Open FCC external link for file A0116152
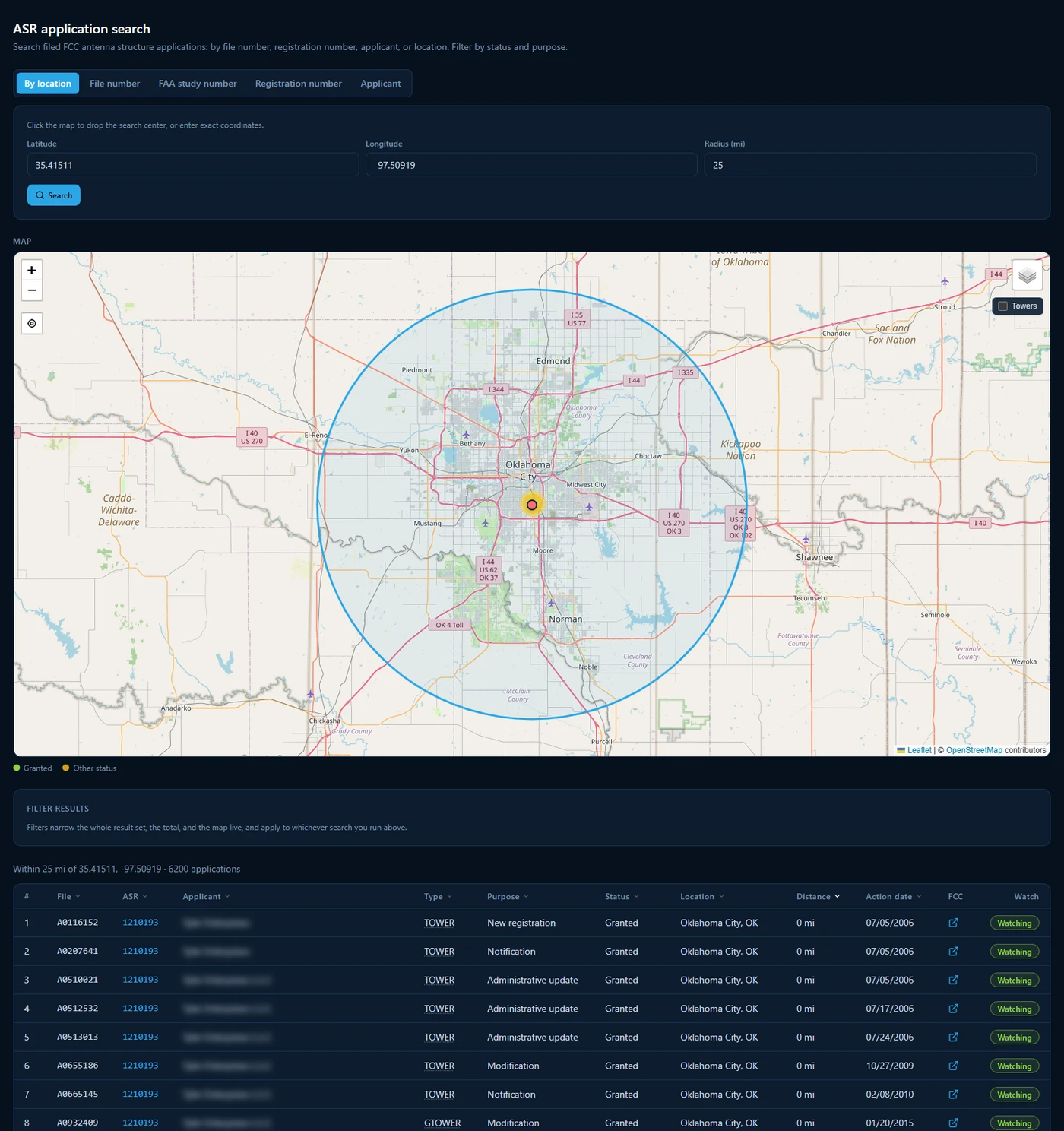Viewport: 1064px width, 1131px height. click(x=953, y=923)
